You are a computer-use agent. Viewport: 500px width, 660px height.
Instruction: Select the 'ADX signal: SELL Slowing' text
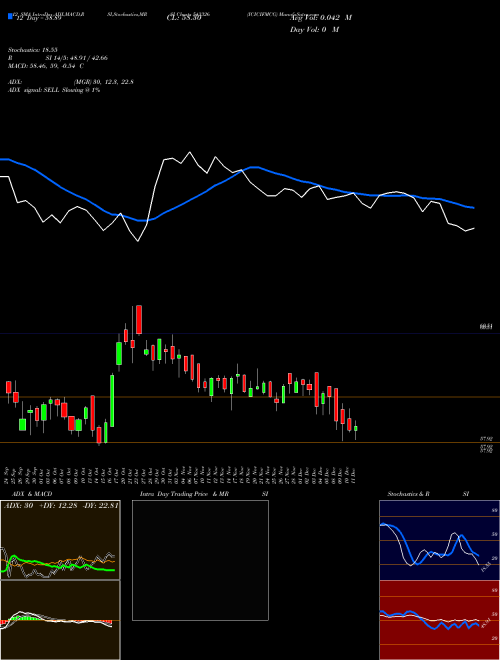(x=46, y=90)
